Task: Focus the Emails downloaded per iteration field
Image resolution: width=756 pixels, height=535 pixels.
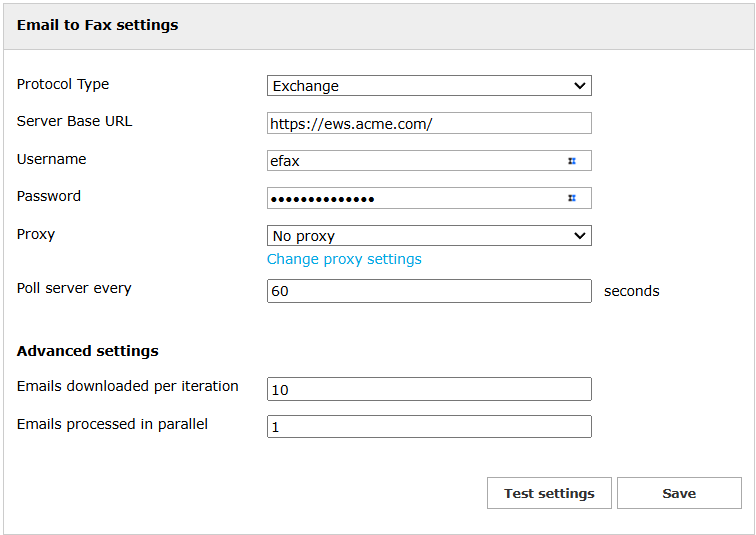Action: click(x=429, y=389)
